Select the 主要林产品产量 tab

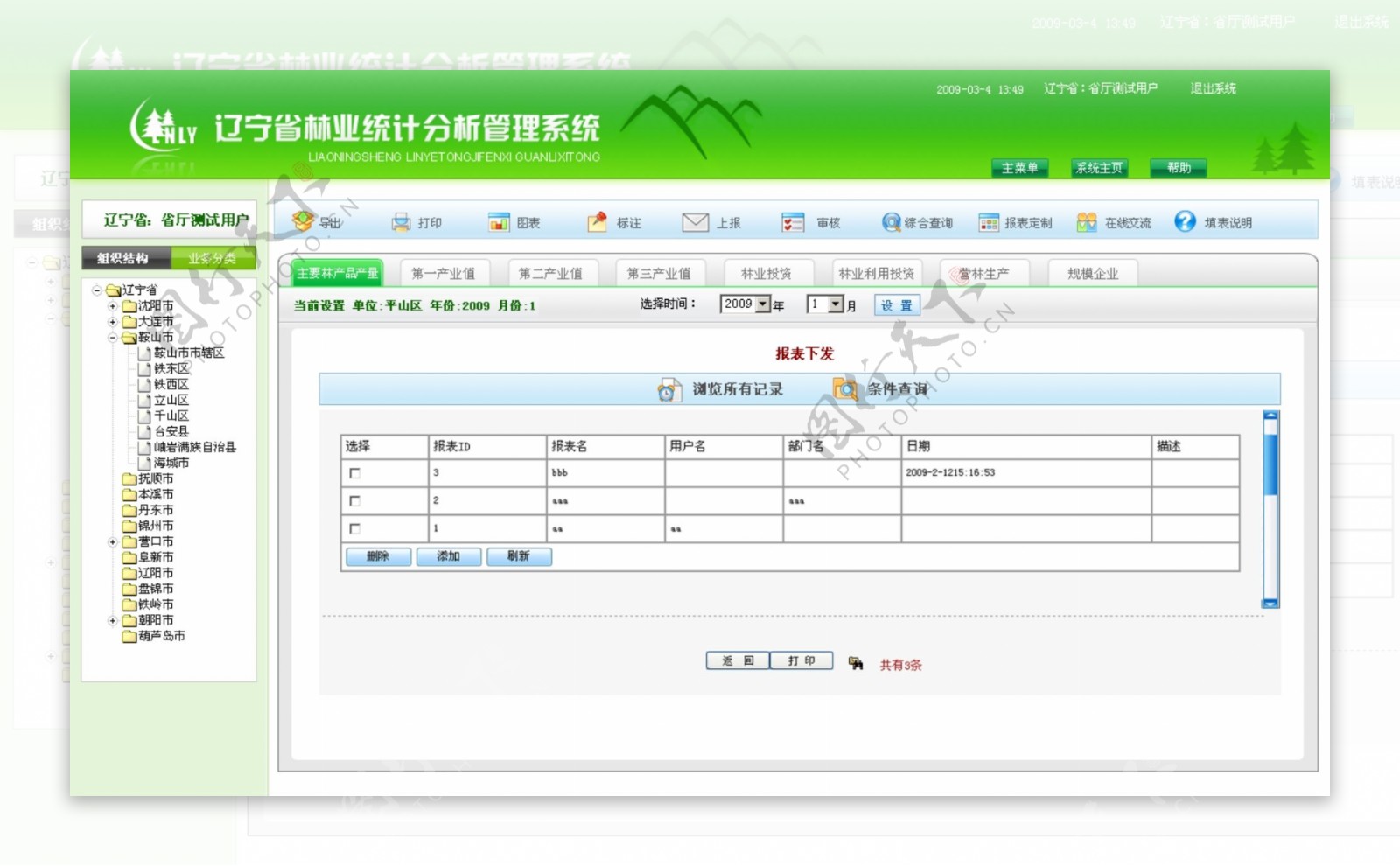tap(338, 273)
